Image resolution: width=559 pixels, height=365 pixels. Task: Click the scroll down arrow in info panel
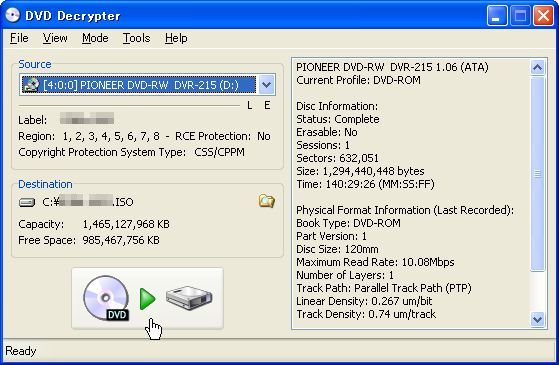(x=538, y=319)
